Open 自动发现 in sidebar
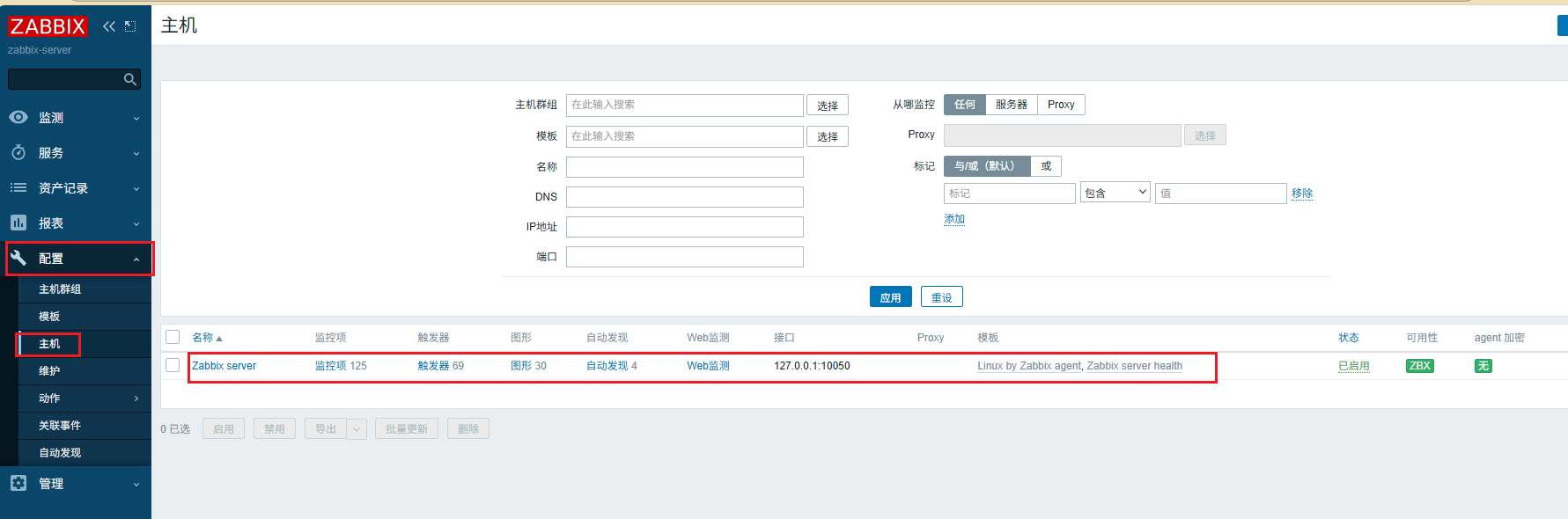The width and height of the screenshot is (1568, 519). pyautogui.click(x=60, y=453)
